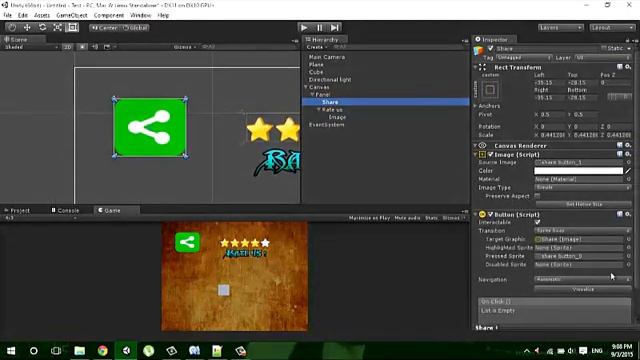Screen dimensions: 640x360
Task: Click the Visualize button
Action: [x=582, y=289]
